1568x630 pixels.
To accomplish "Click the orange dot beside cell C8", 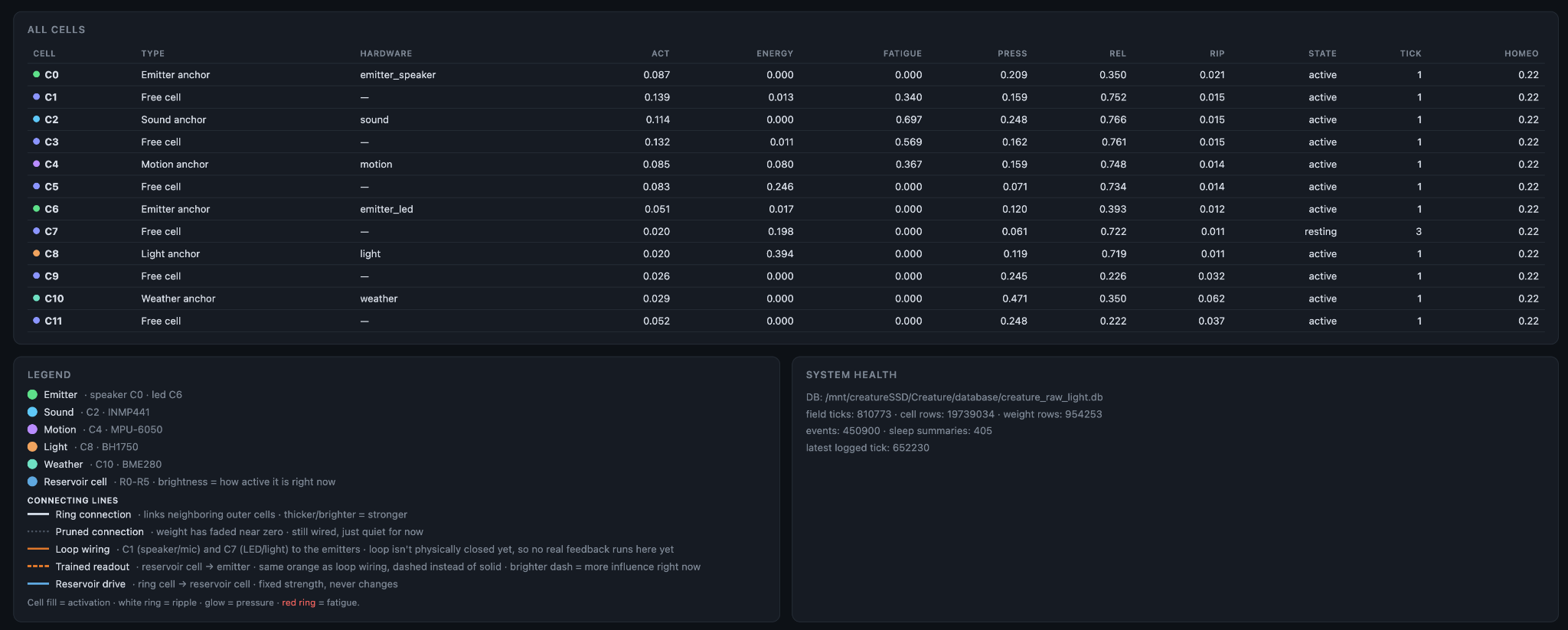I will (36, 253).
